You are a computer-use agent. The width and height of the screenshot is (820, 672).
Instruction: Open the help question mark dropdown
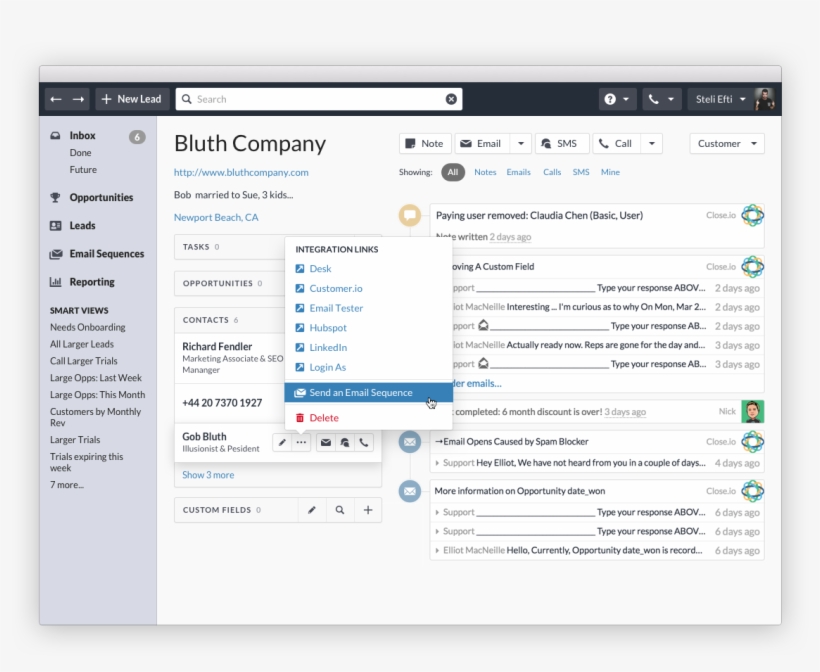click(x=617, y=99)
